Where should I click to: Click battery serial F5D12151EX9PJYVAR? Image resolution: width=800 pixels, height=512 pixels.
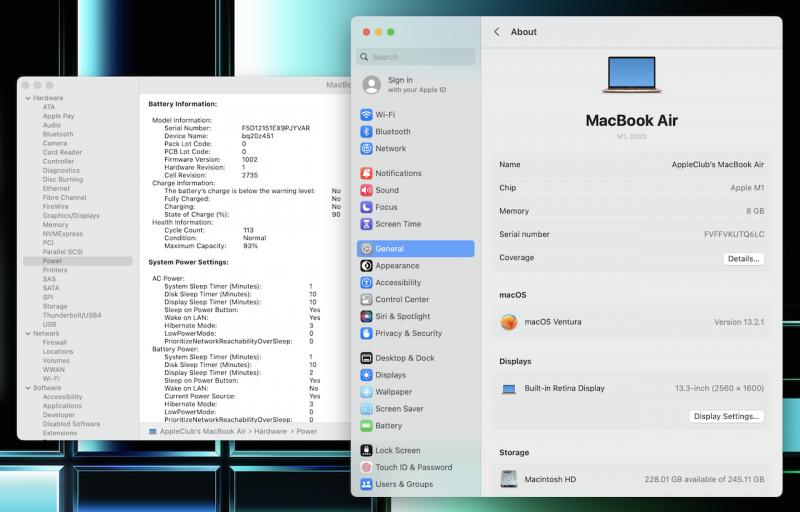tap(276, 128)
